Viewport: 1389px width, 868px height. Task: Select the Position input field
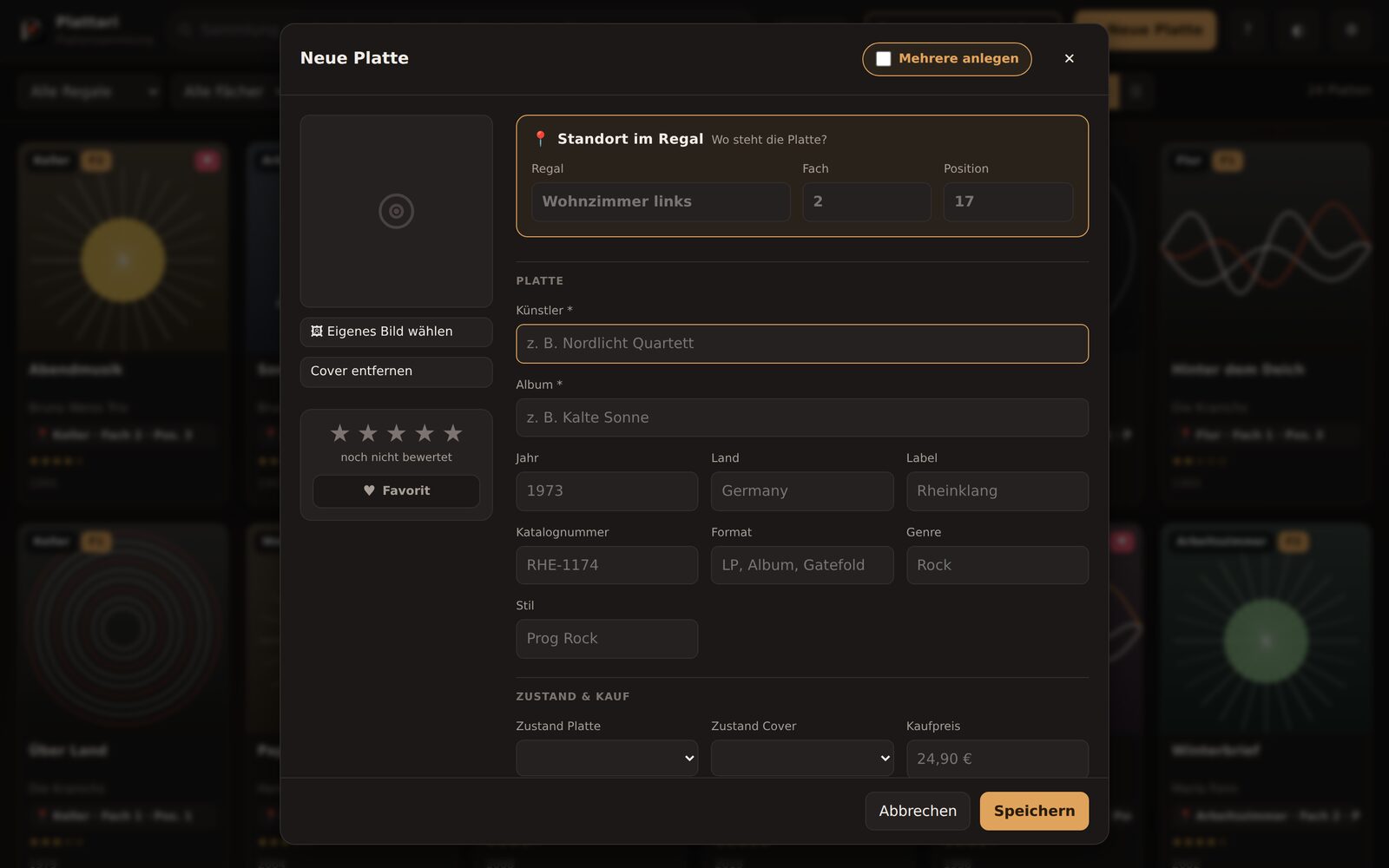(x=1008, y=201)
